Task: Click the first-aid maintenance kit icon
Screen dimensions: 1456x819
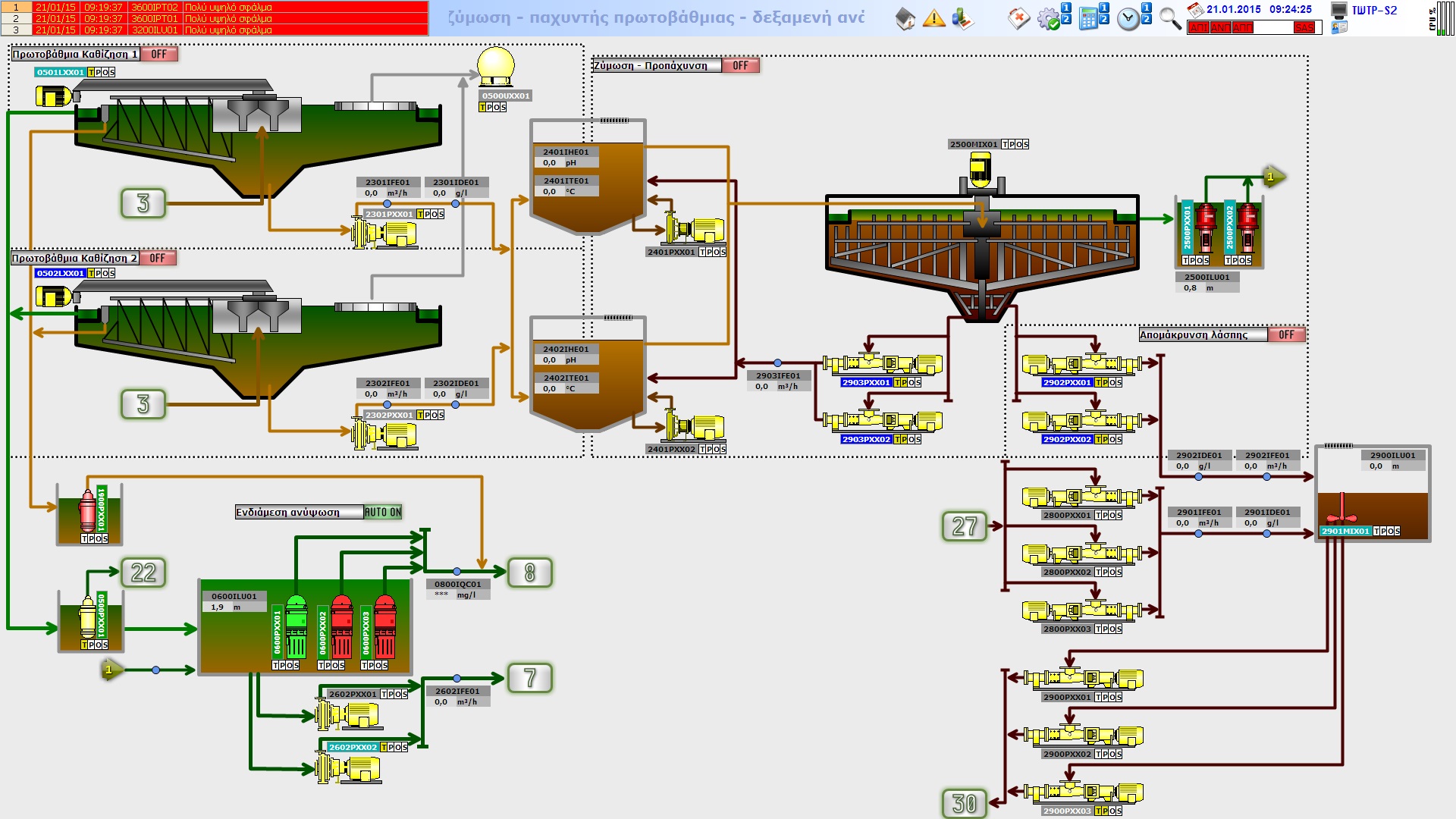Action: pyautogui.click(x=1018, y=18)
